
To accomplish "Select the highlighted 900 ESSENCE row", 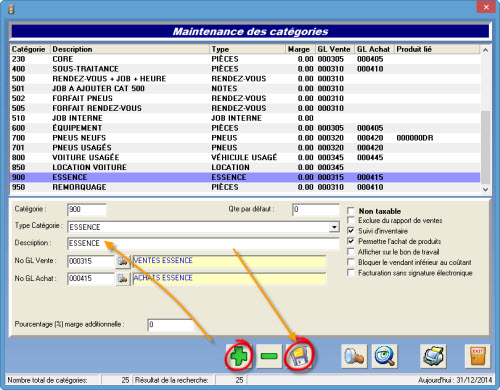I will point(245,177).
